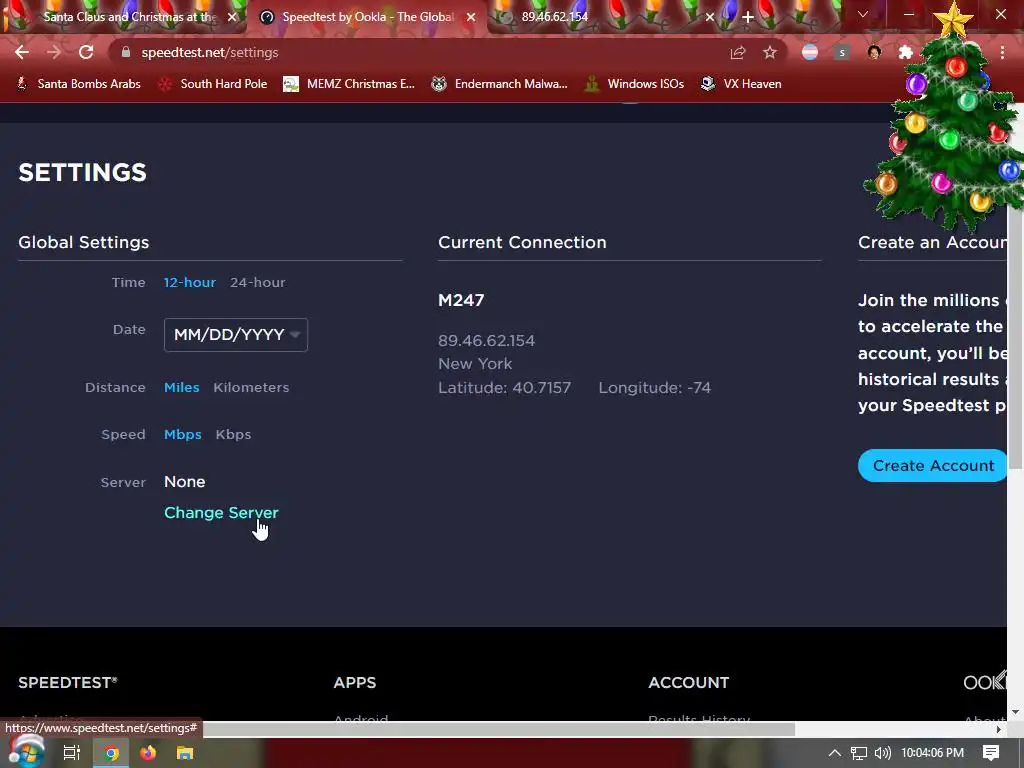Click the Current Connection heading
The width and height of the screenshot is (1024, 768).
(x=522, y=242)
